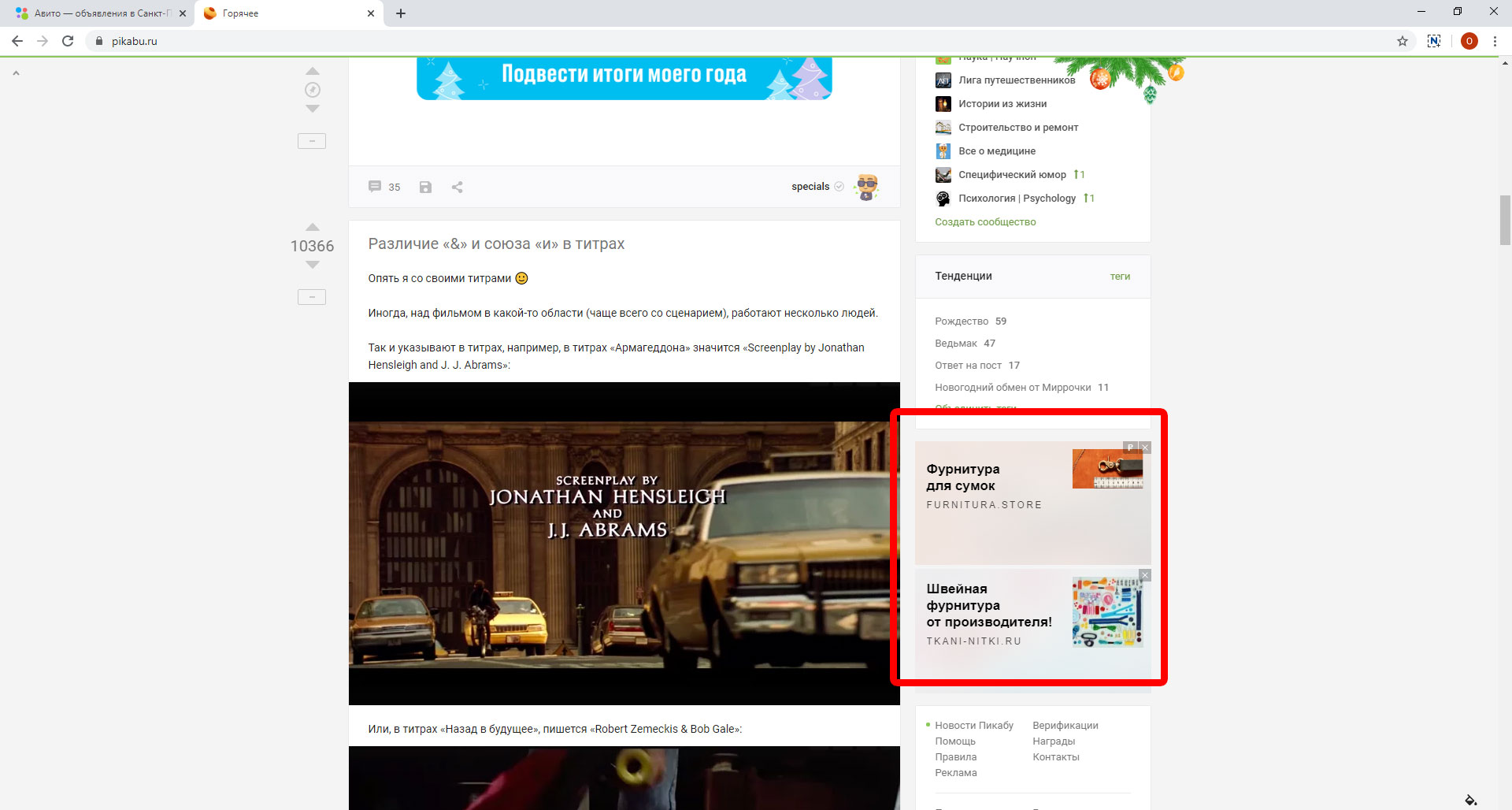Open the post title Различие «&» и союза «и»
The height and width of the screenshot is (810, 1512).
click(496, 244)
